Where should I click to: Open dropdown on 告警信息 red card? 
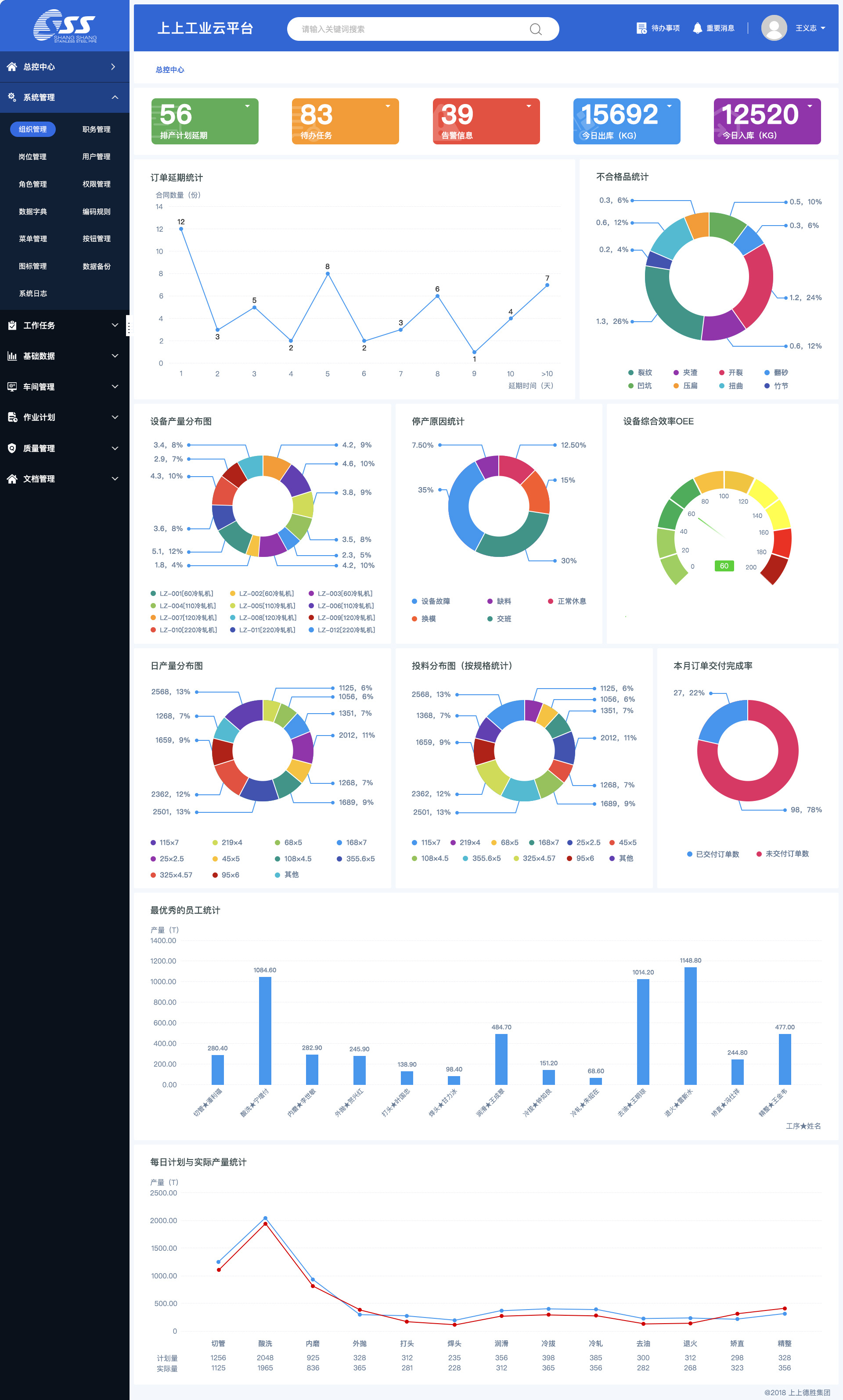point(529,106)
